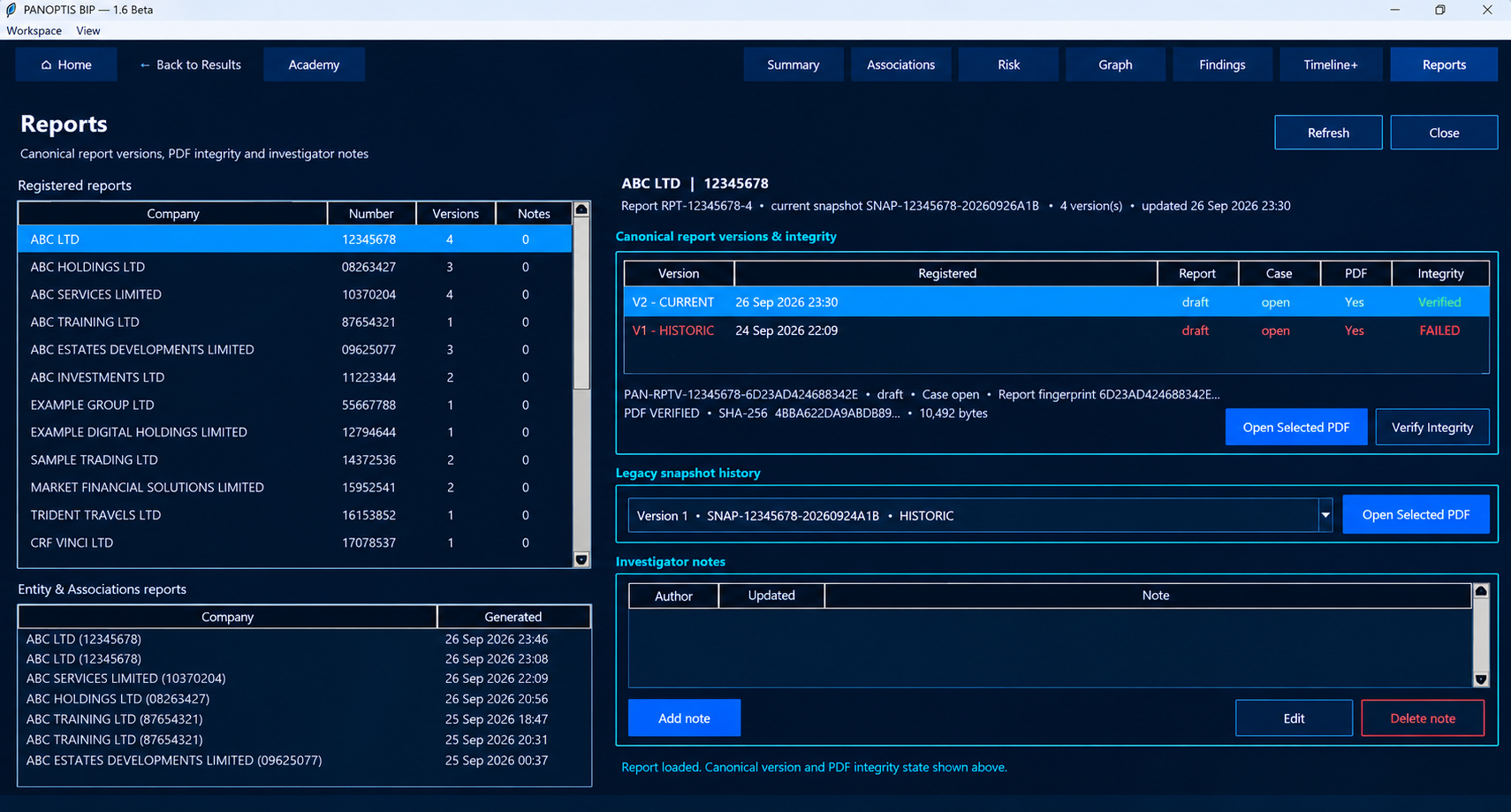Viewport: 1511px width, 812px height.
Task: Select the V2 - CURRENT version row
Action: (x=1056, y=302)
